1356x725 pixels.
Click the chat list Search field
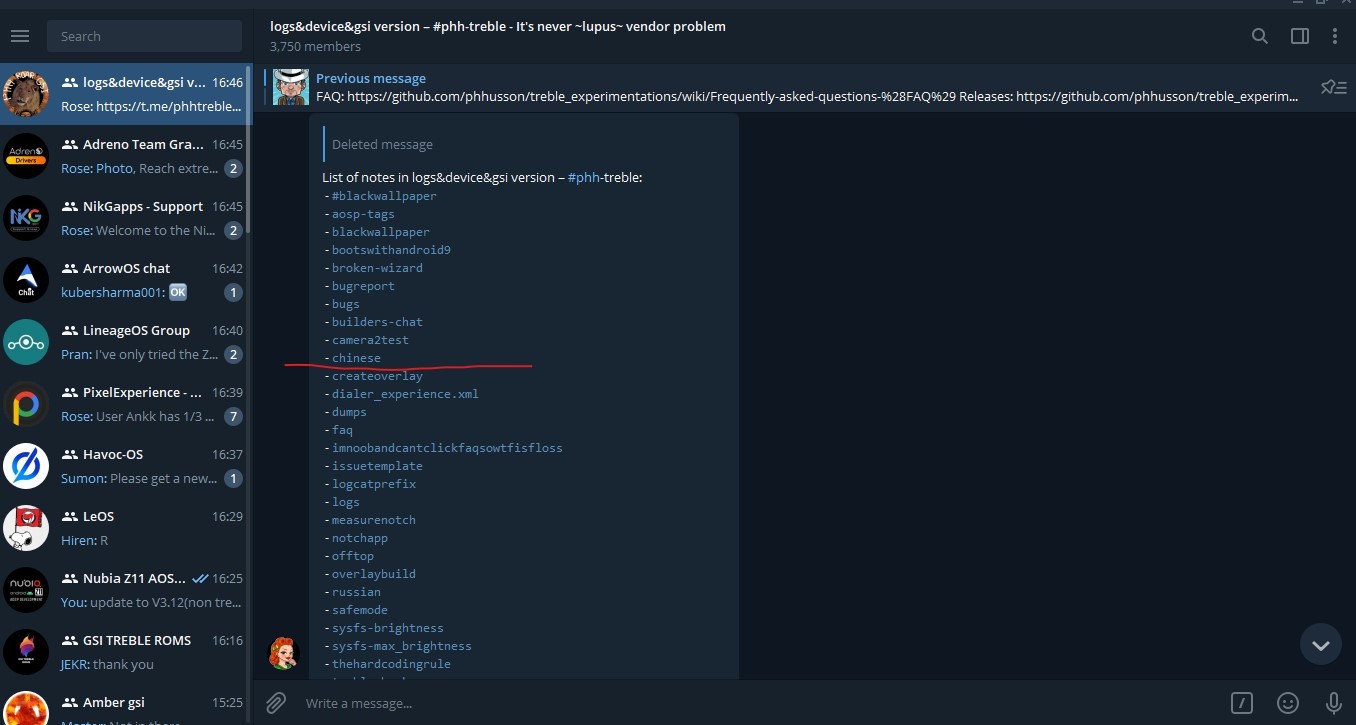(144, 36)
